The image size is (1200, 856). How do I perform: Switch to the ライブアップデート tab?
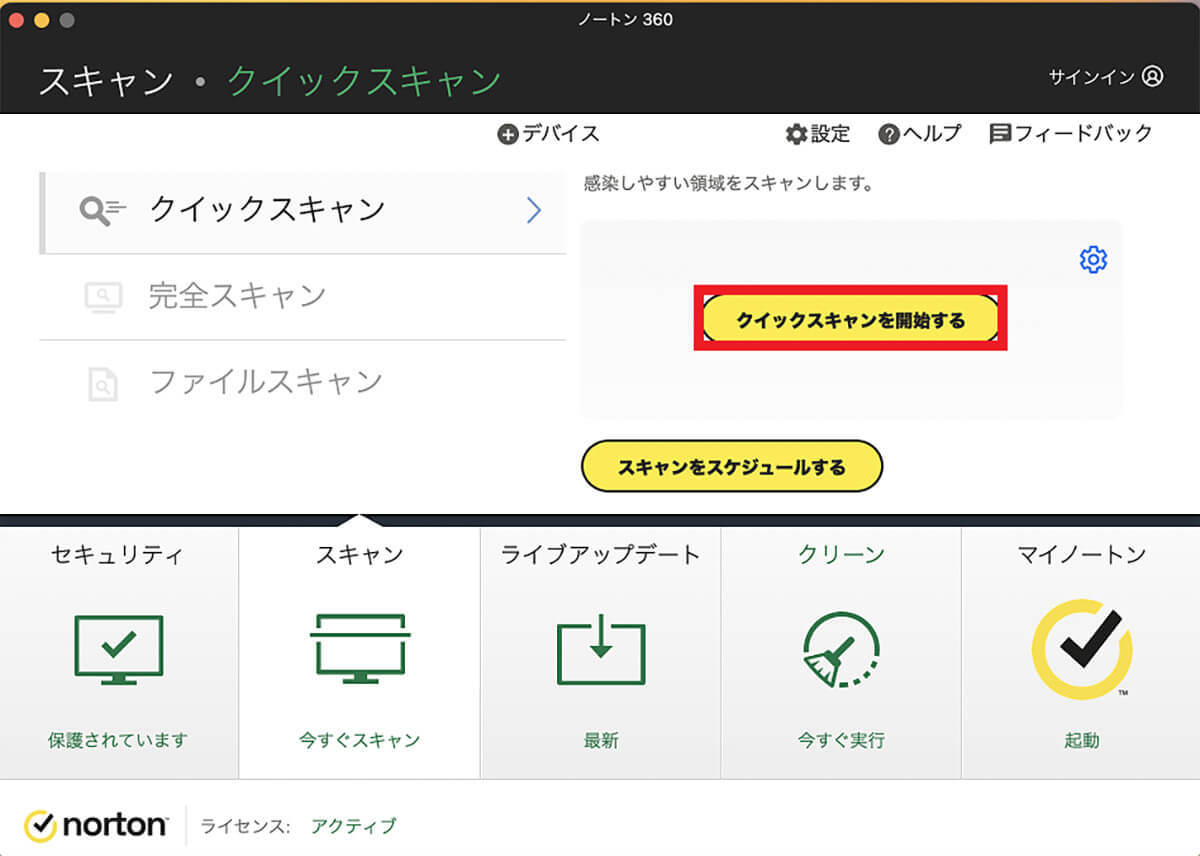point(601,653)
